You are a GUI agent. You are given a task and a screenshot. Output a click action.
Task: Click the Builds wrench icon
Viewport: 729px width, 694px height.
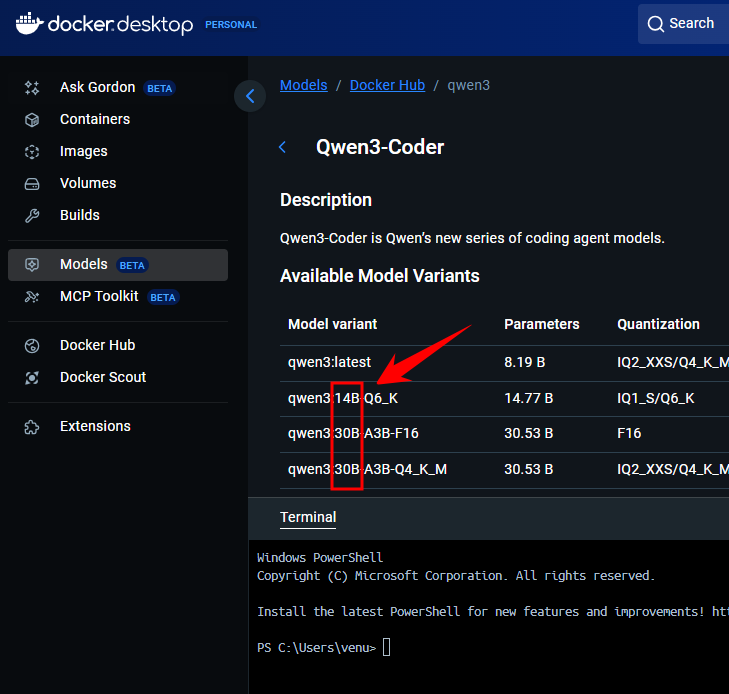32,216
